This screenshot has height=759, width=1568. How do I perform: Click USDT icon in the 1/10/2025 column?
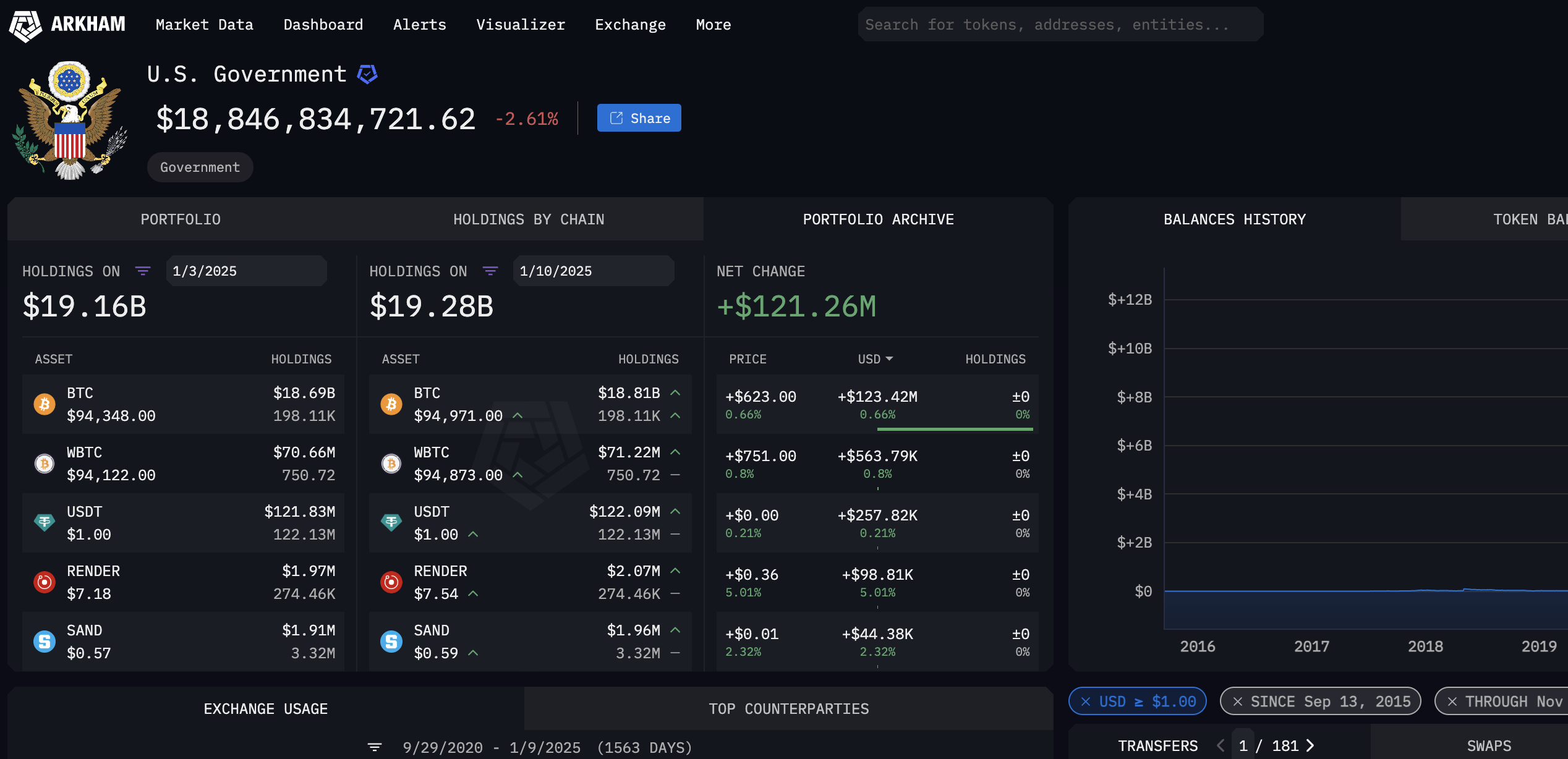click(x=391, y=523)
